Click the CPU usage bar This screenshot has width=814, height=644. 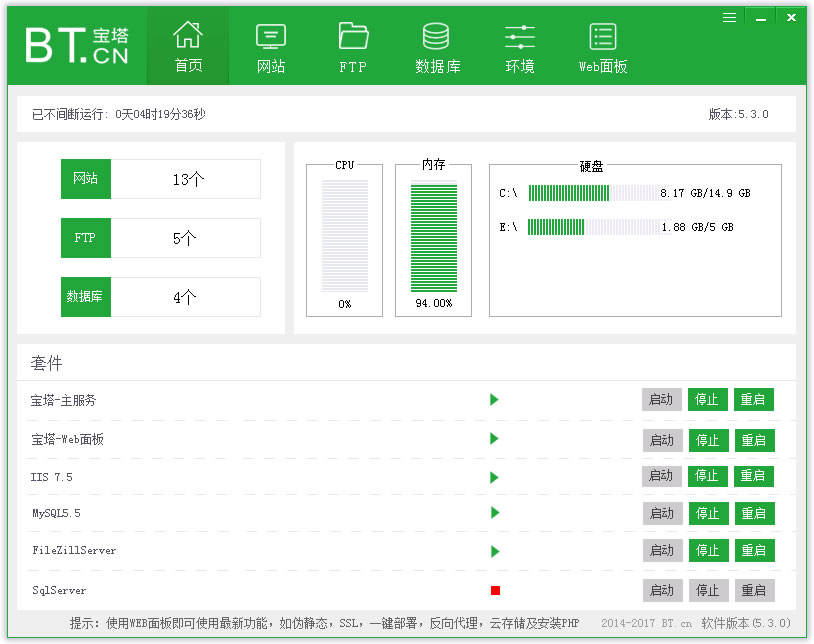[345, 236]
